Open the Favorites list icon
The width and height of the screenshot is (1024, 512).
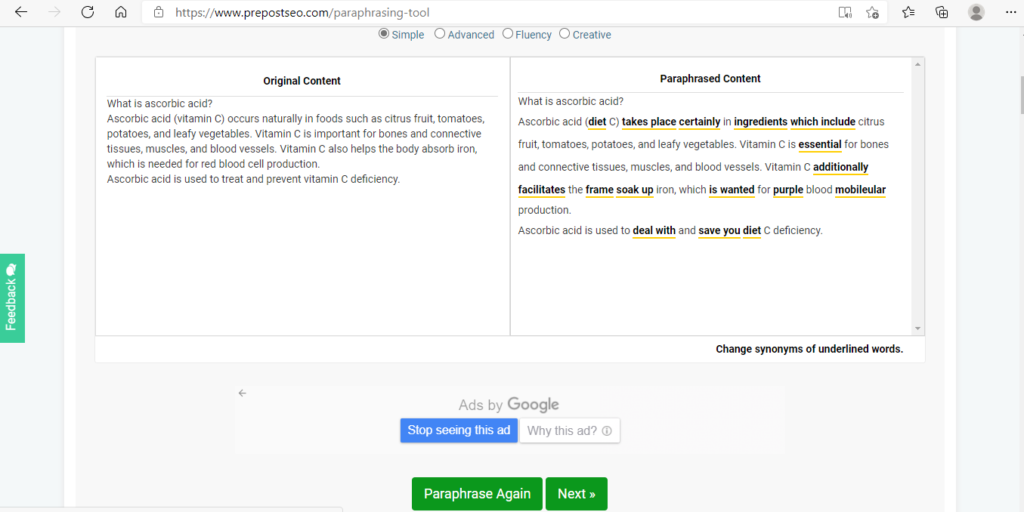coord(908,12)
